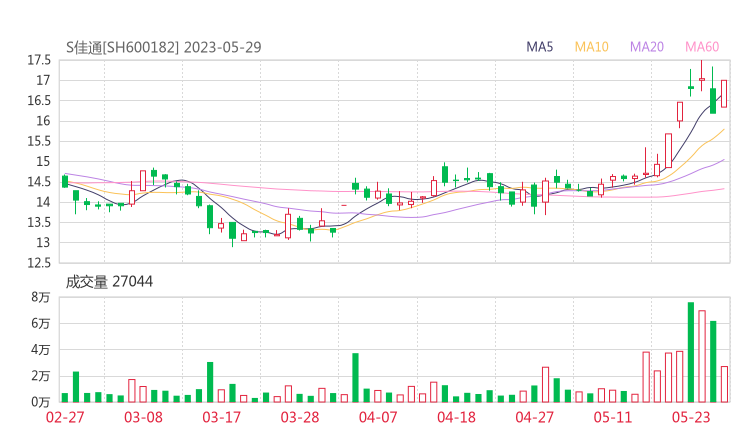Click the 04-27 date axis label
This screenshot has width=740, height=440.
tap(534, 417)
